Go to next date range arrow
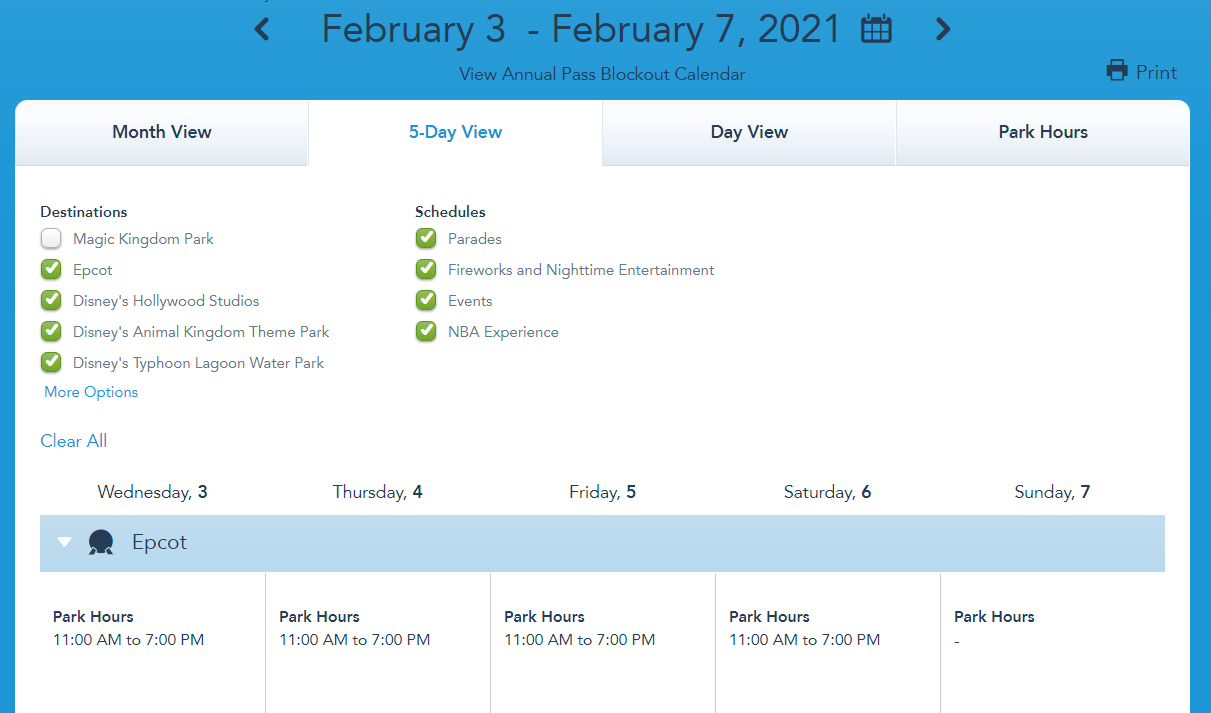The width and height of the screenshot is (1211, 713). pos(942,30)
